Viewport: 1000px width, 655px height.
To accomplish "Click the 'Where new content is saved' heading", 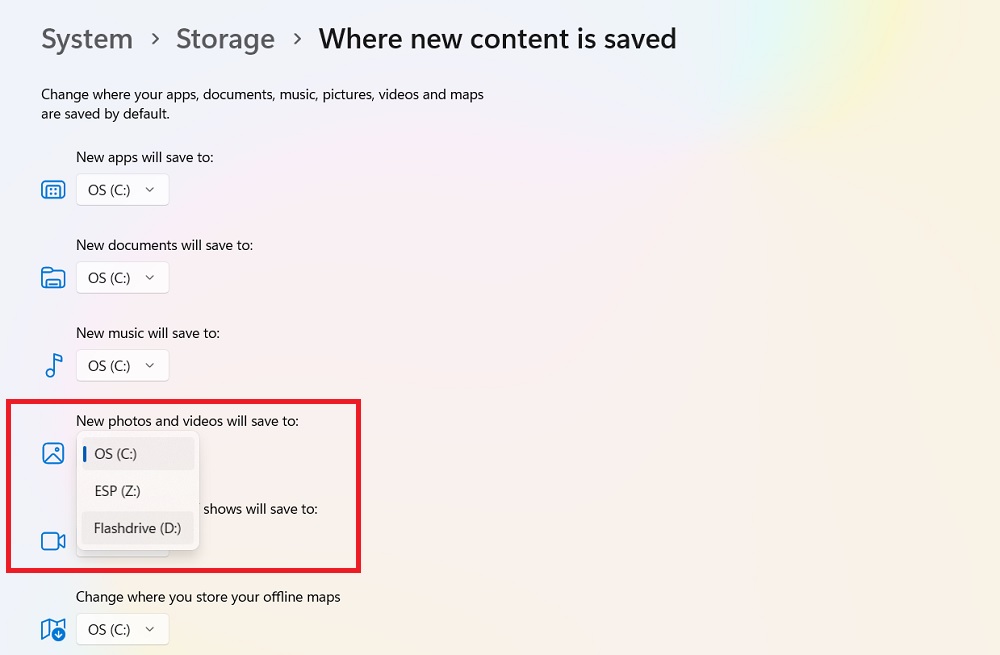I will coord(497,39).
